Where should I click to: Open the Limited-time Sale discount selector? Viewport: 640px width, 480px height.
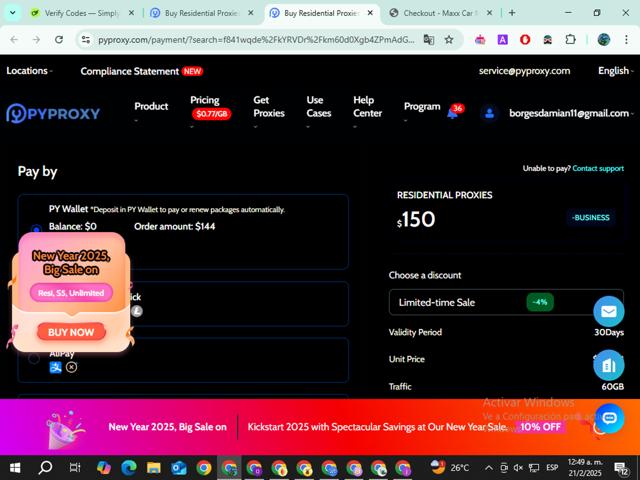point(506,302)
